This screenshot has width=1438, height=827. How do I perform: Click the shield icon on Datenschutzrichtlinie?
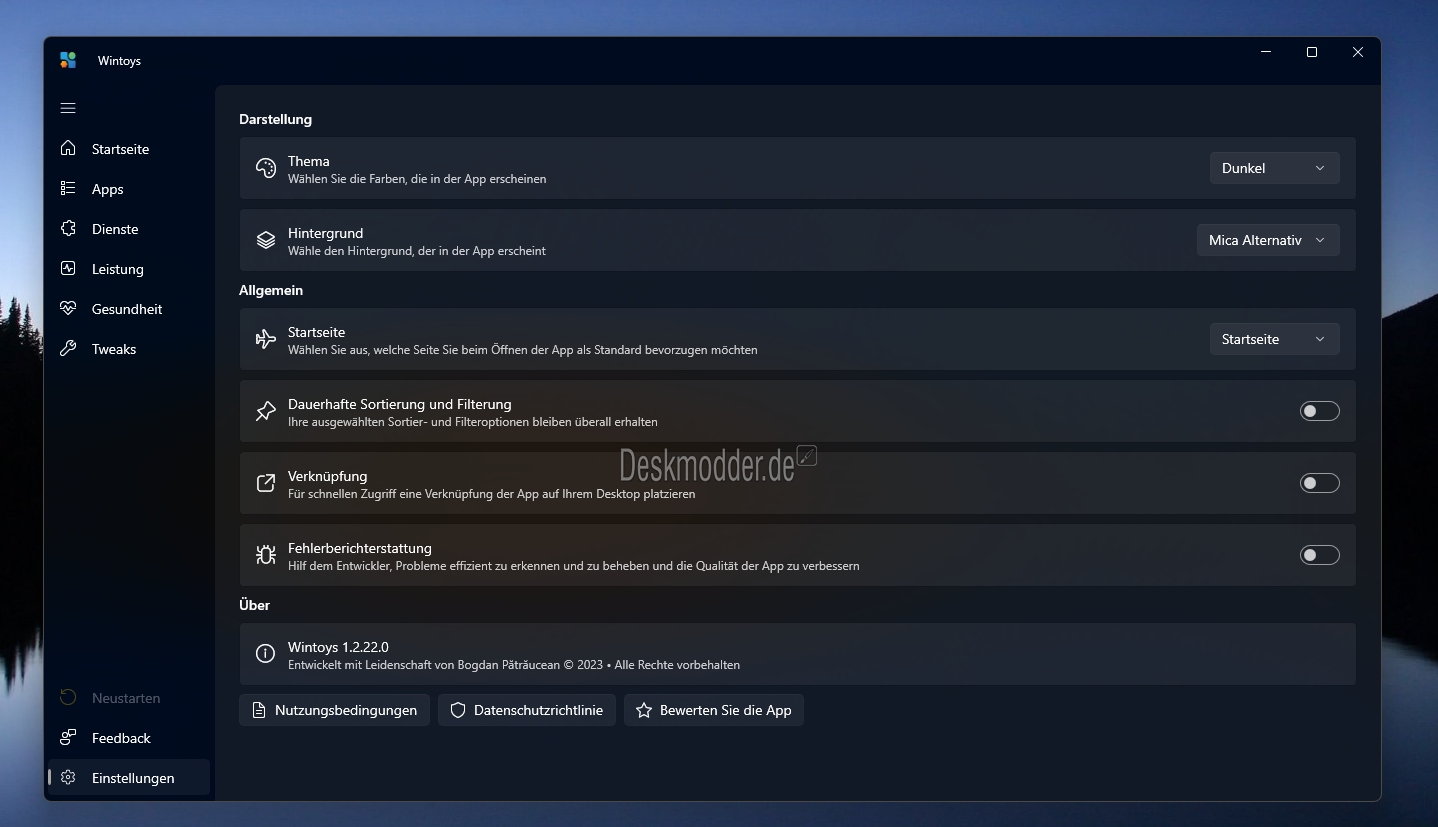(458, 710)
